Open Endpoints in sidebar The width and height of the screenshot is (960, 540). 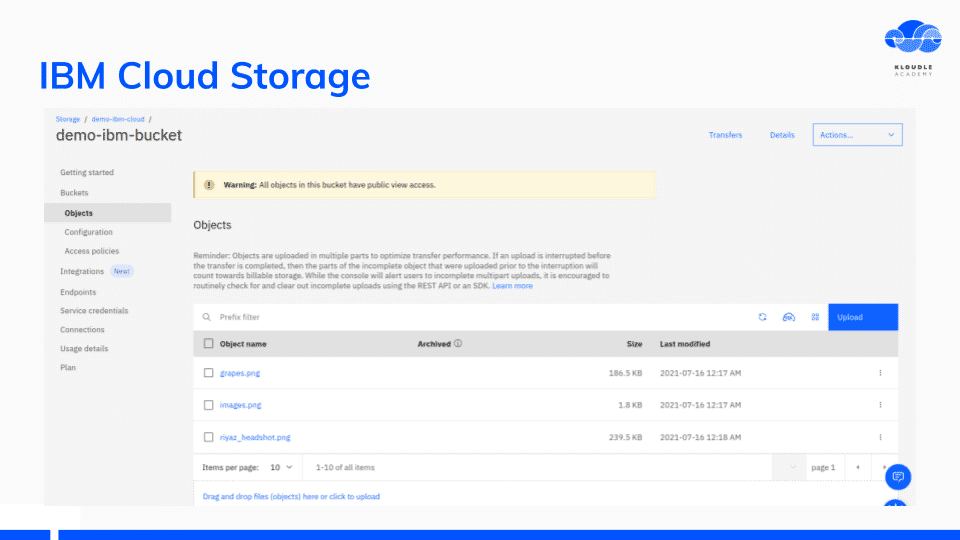point(78,292)
